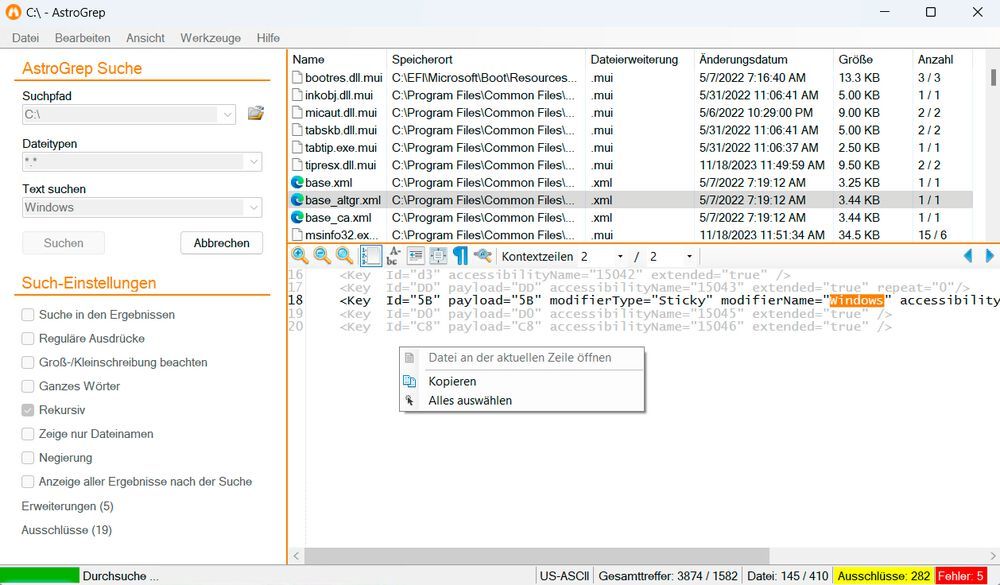Open the Kontextzeilen dropdown
The height and width of the screenshot is (585, 1000).
coord(621,256)
